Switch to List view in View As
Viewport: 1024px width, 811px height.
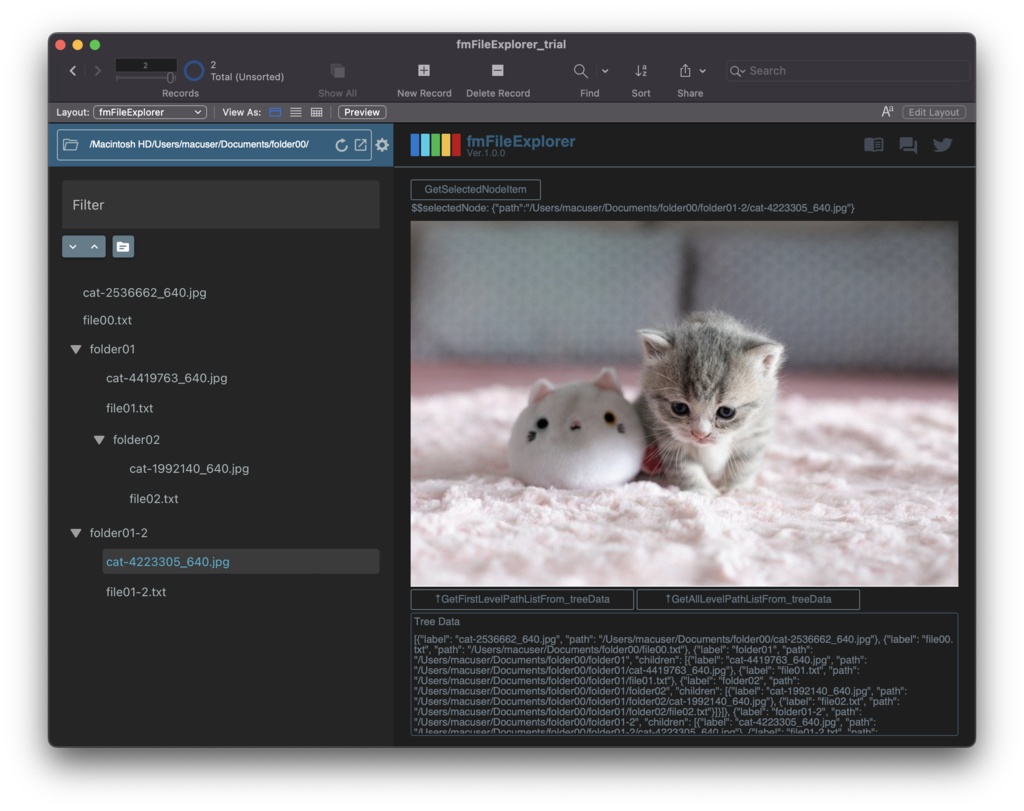pyautogui.click(x=294, y=112)
